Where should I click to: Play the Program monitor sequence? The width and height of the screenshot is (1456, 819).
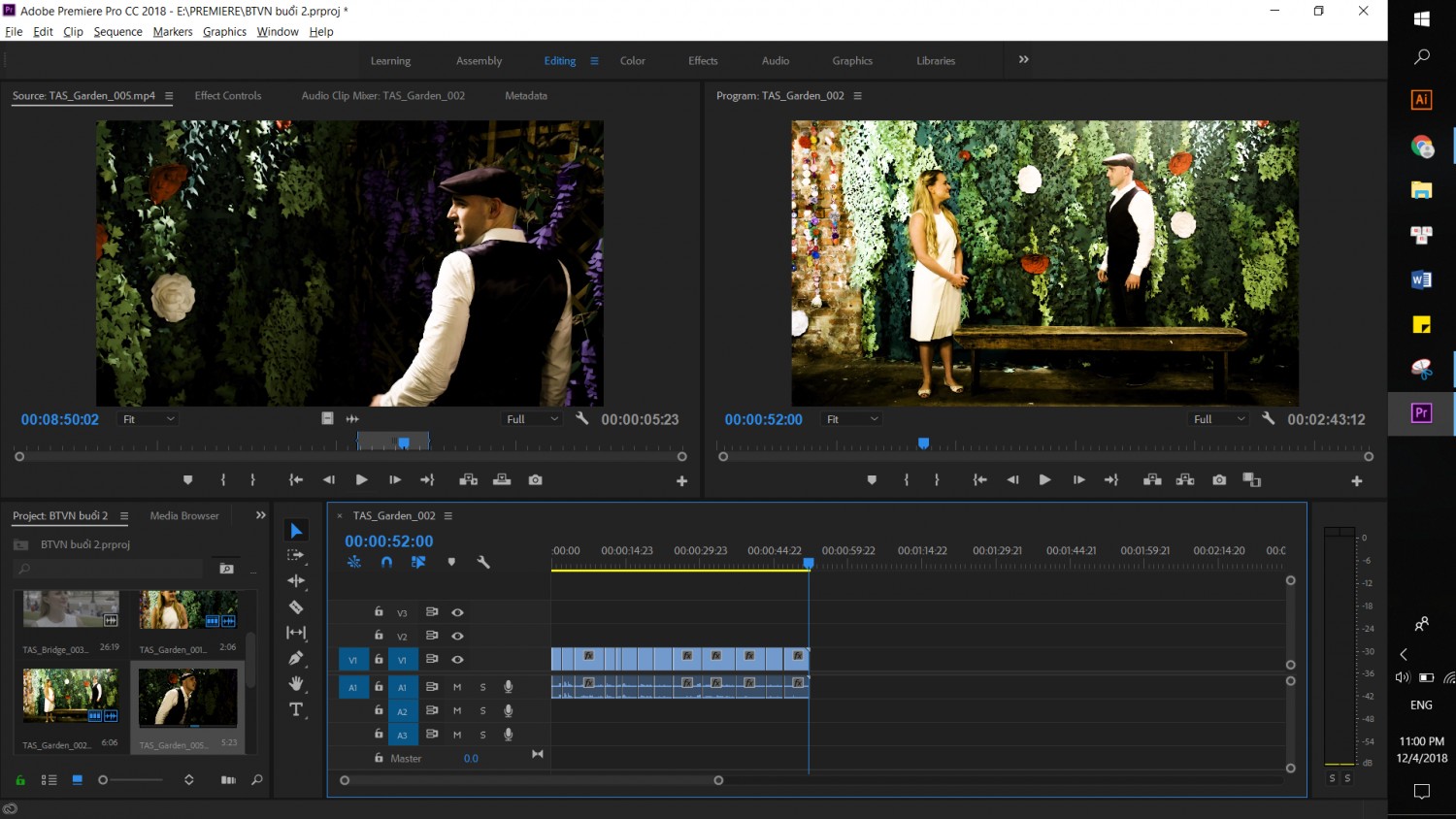coord(1044,479)
